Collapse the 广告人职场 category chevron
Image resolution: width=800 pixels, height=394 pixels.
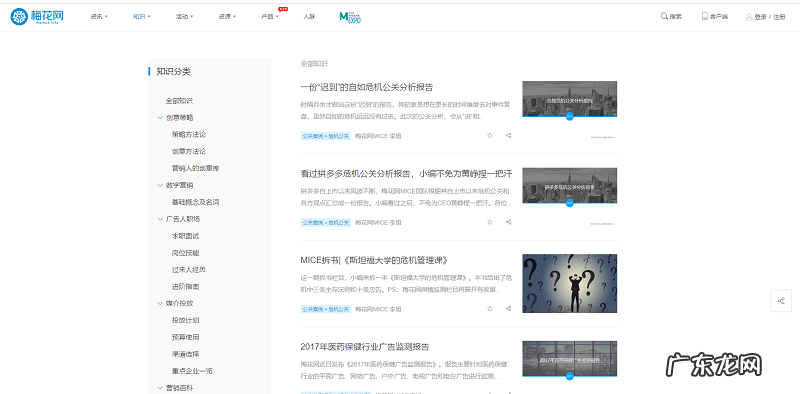click(x=160, y=219)
